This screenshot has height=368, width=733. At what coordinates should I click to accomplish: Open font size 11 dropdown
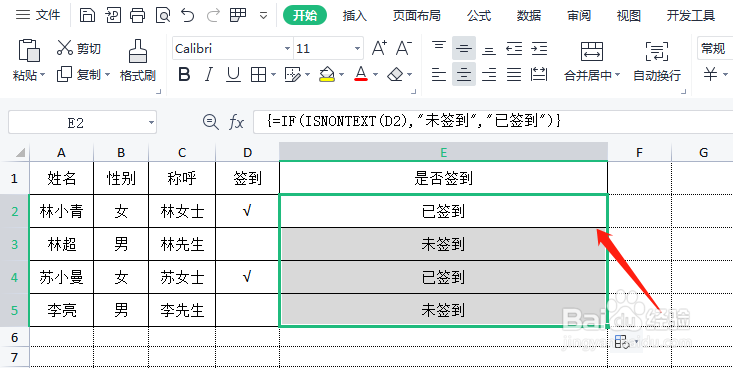coord(357,49)
